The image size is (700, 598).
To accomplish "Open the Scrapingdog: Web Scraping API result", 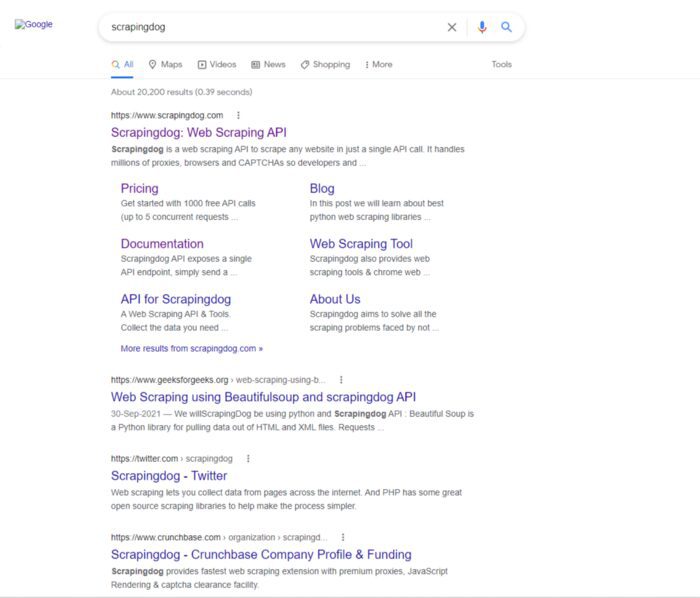I will [198, 132].
